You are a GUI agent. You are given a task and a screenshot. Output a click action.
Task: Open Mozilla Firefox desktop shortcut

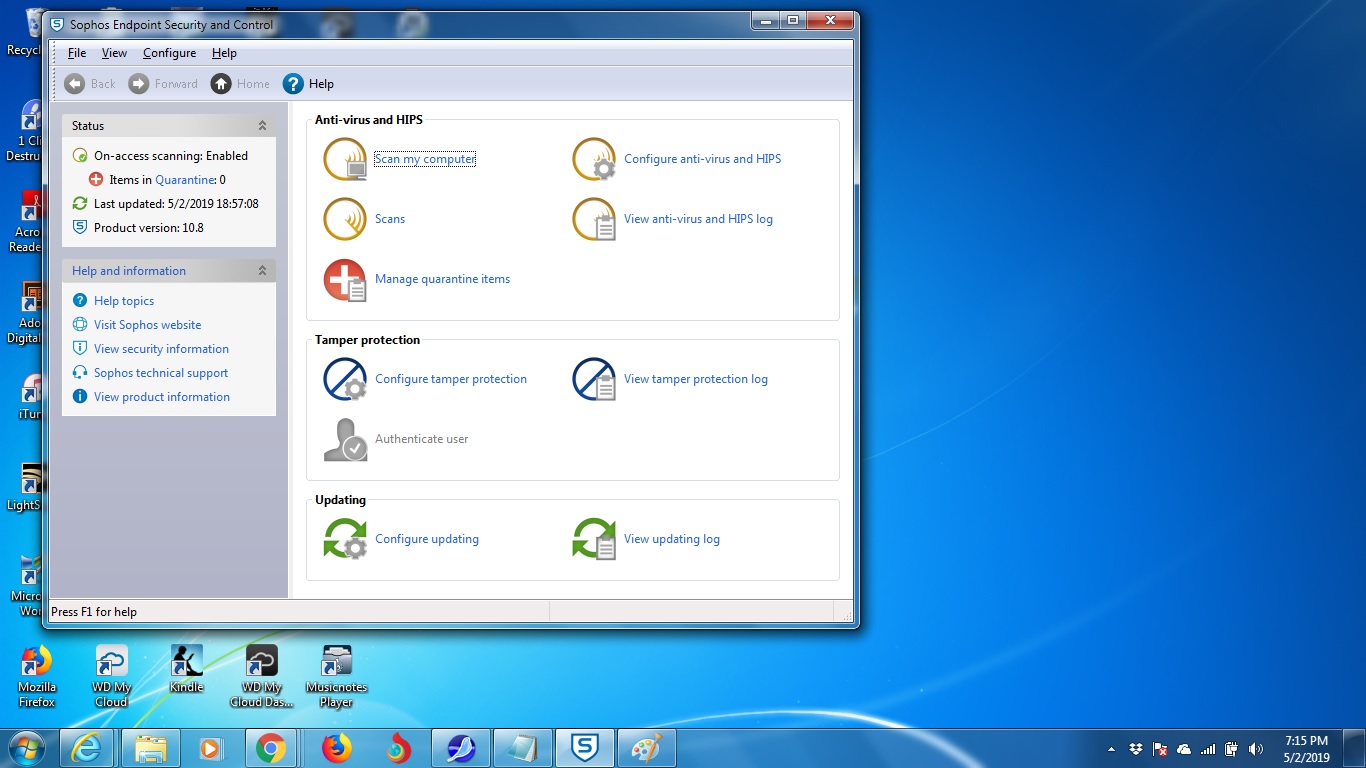(x=36, y=677)
